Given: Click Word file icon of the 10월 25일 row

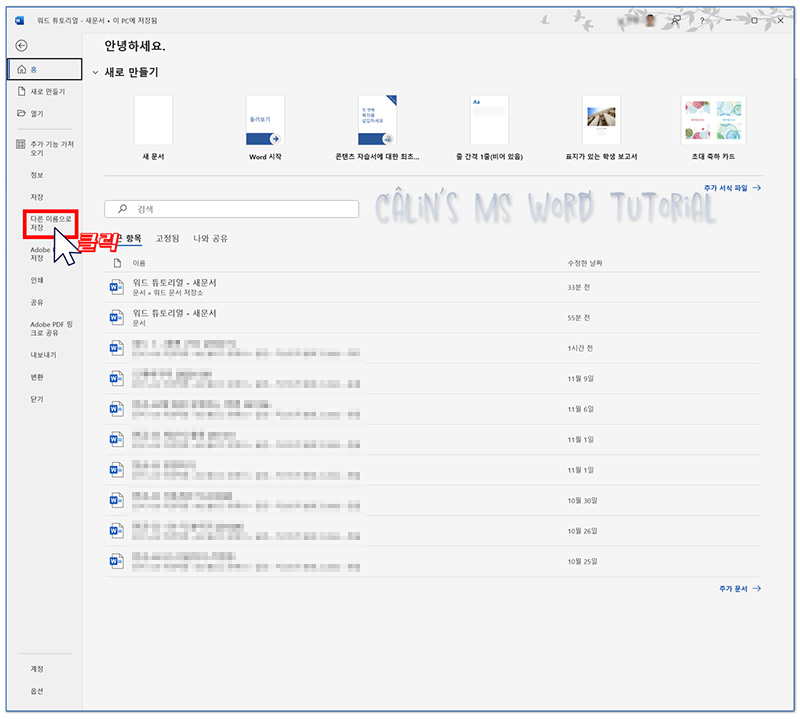Looking at the screenshot, I should pyautogui.click(x=117, y=561).
